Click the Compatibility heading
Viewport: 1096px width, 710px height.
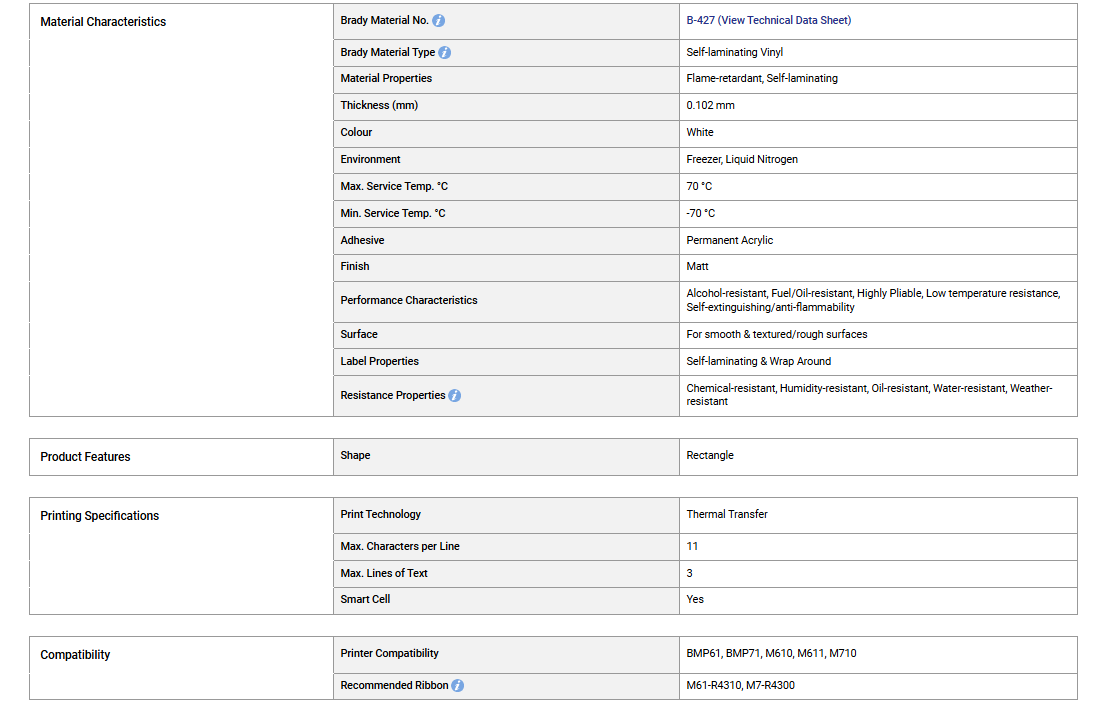(x=75, y=655)
